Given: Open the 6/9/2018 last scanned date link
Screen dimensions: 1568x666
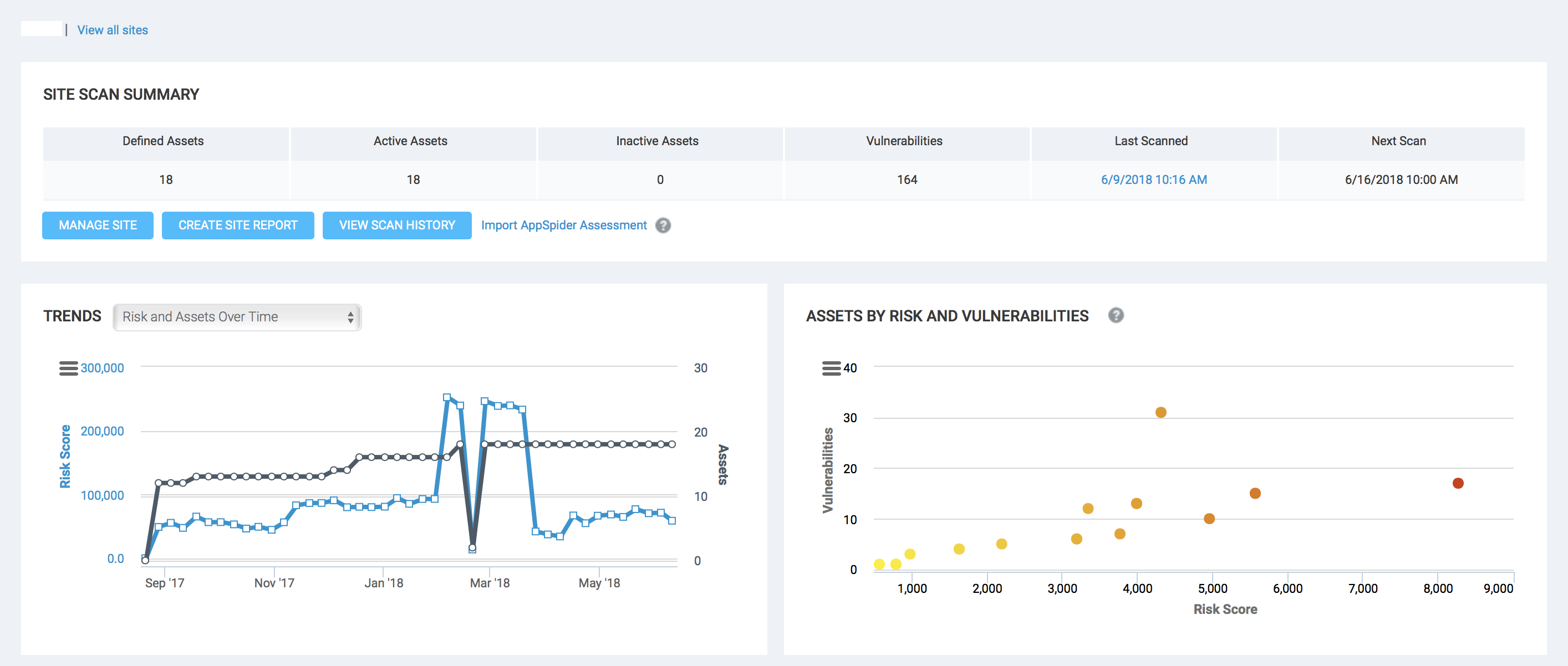Looking at the screenshot, I should pyautogui.click(x=1153, y=180).
